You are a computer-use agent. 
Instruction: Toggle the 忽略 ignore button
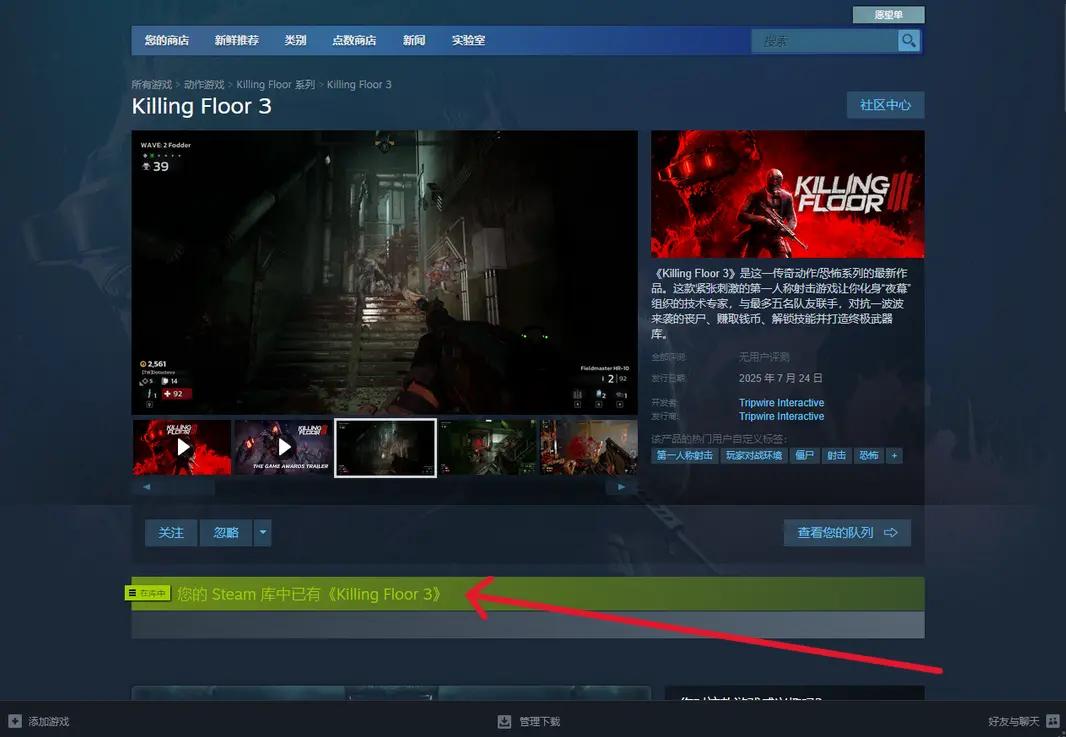tap(226, 533)
